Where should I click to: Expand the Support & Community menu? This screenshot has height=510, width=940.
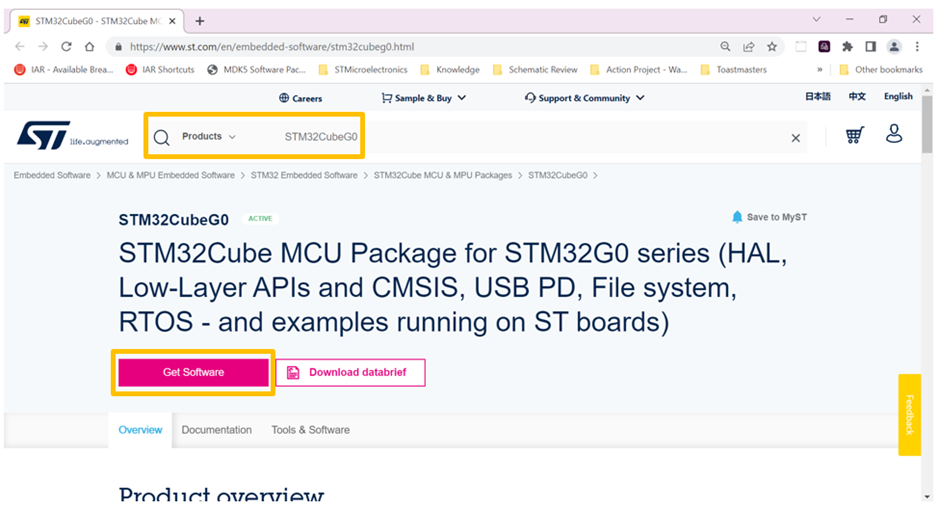tap(585, 98)
